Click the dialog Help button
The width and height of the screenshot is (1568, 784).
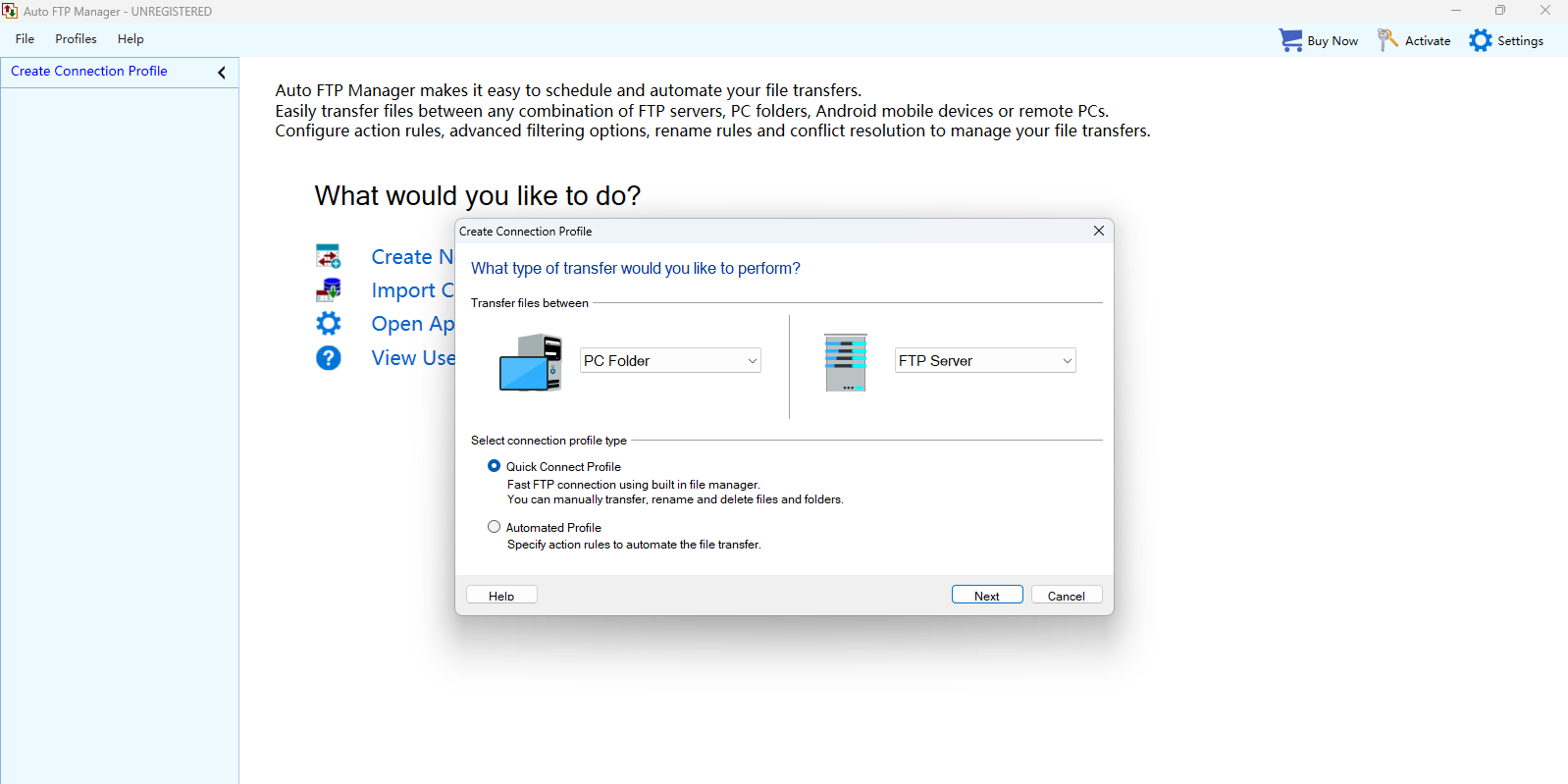(501, 596)
